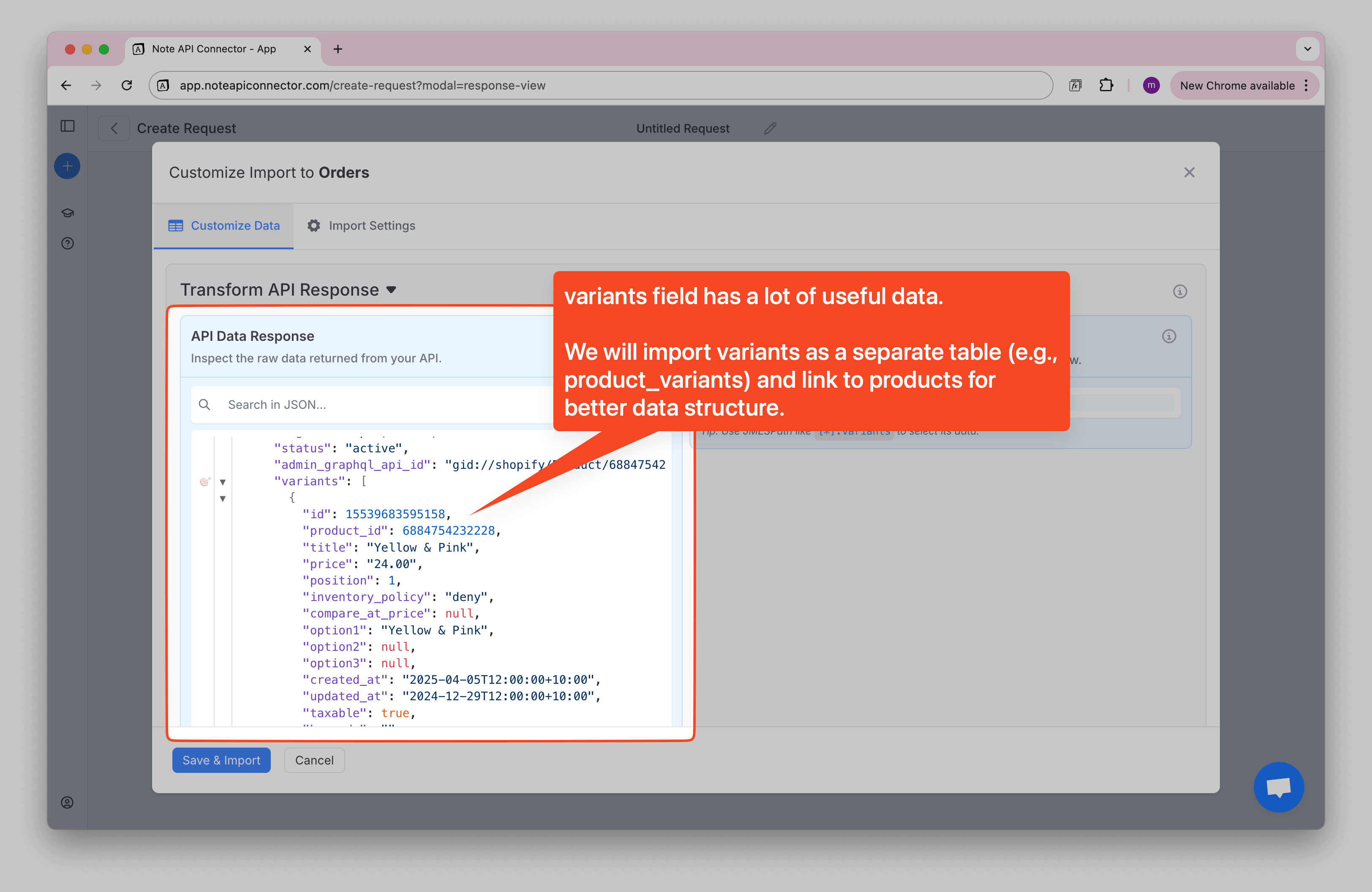Click the back chevron beside Create Request

click(x=114, y=128)
